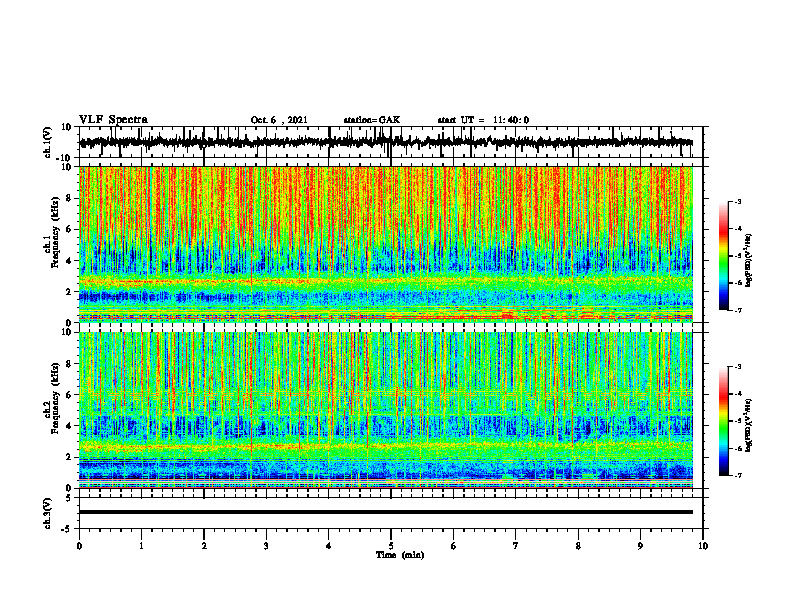Select the "-10" tick of ch.1(V) axis

pyautogui.click(x=65, y=158)
